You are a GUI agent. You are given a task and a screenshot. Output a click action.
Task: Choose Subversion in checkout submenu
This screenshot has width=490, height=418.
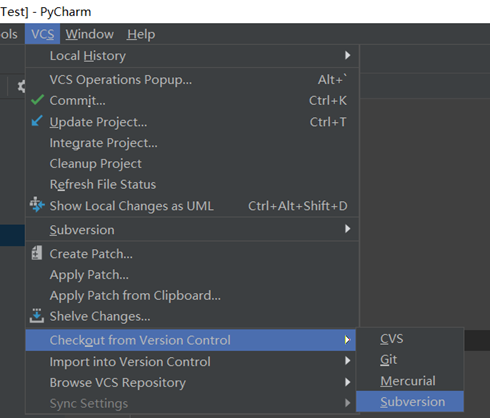click(410, 402)
